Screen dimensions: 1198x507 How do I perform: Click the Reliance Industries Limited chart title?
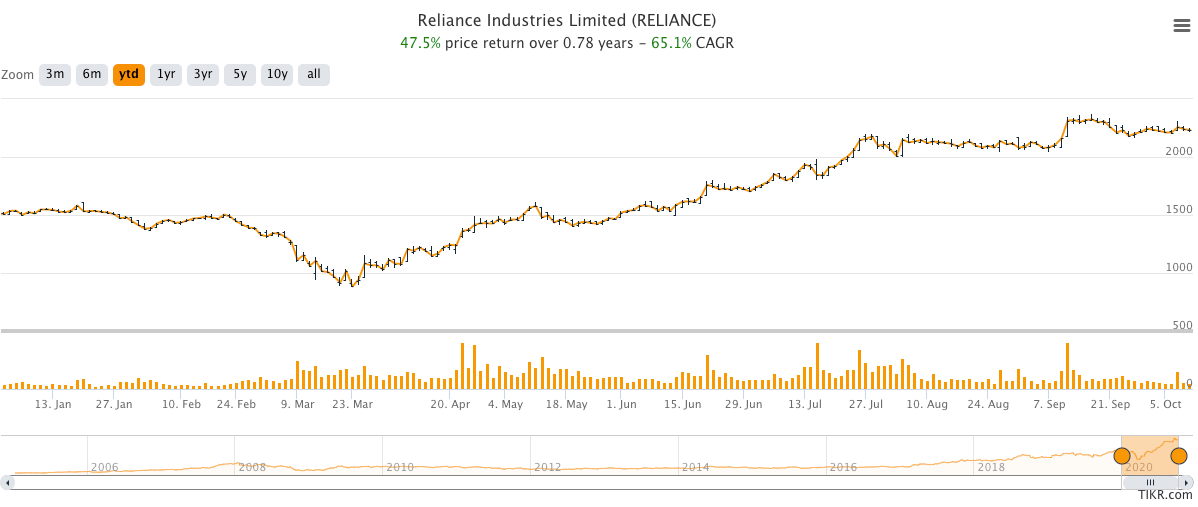point(567,20)
